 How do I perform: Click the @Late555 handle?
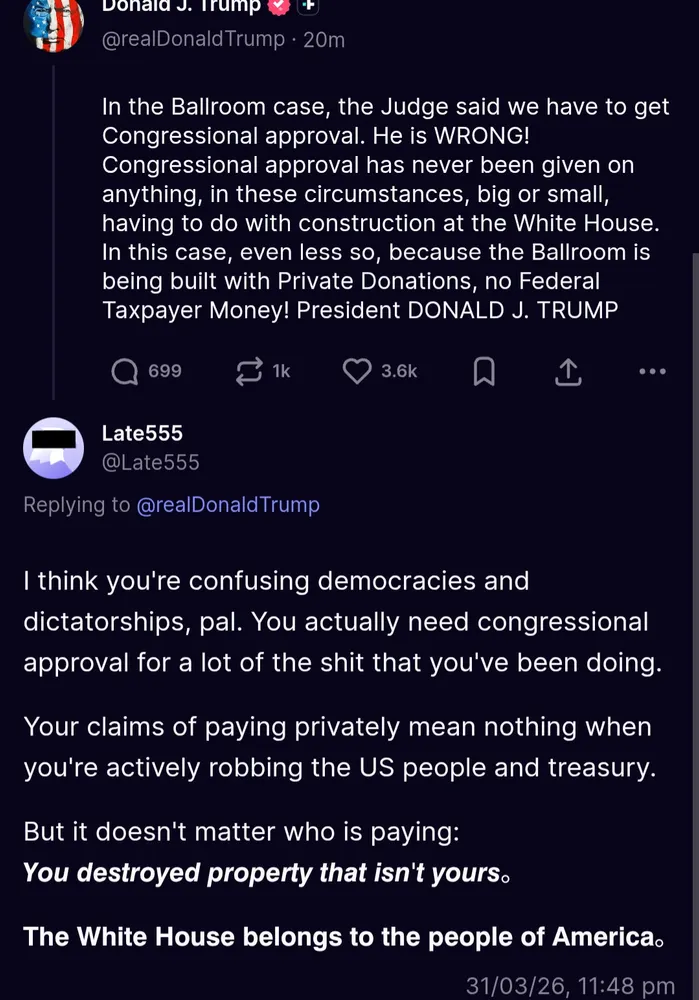(x=151, y=462)
